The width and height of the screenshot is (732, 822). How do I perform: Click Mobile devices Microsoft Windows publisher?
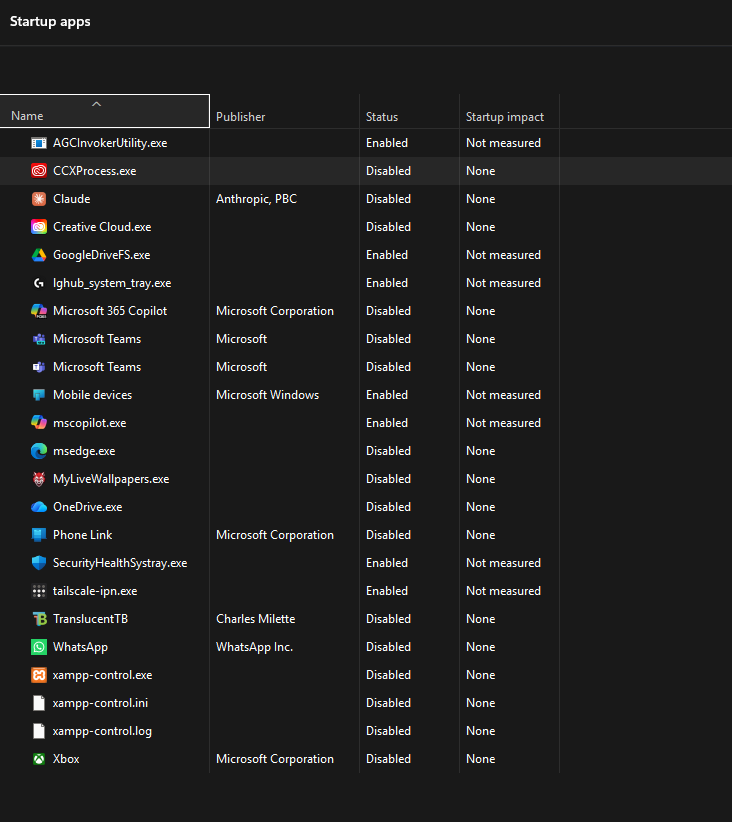(x=267, y=395)
